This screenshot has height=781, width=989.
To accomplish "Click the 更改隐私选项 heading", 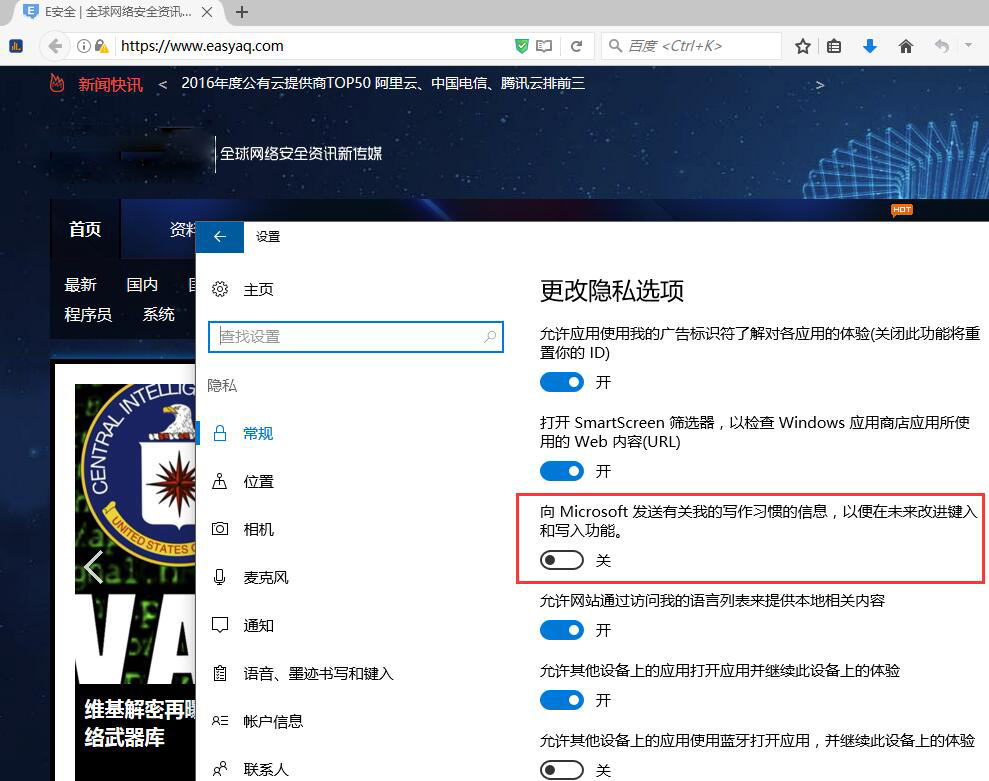I will (612, 291).
